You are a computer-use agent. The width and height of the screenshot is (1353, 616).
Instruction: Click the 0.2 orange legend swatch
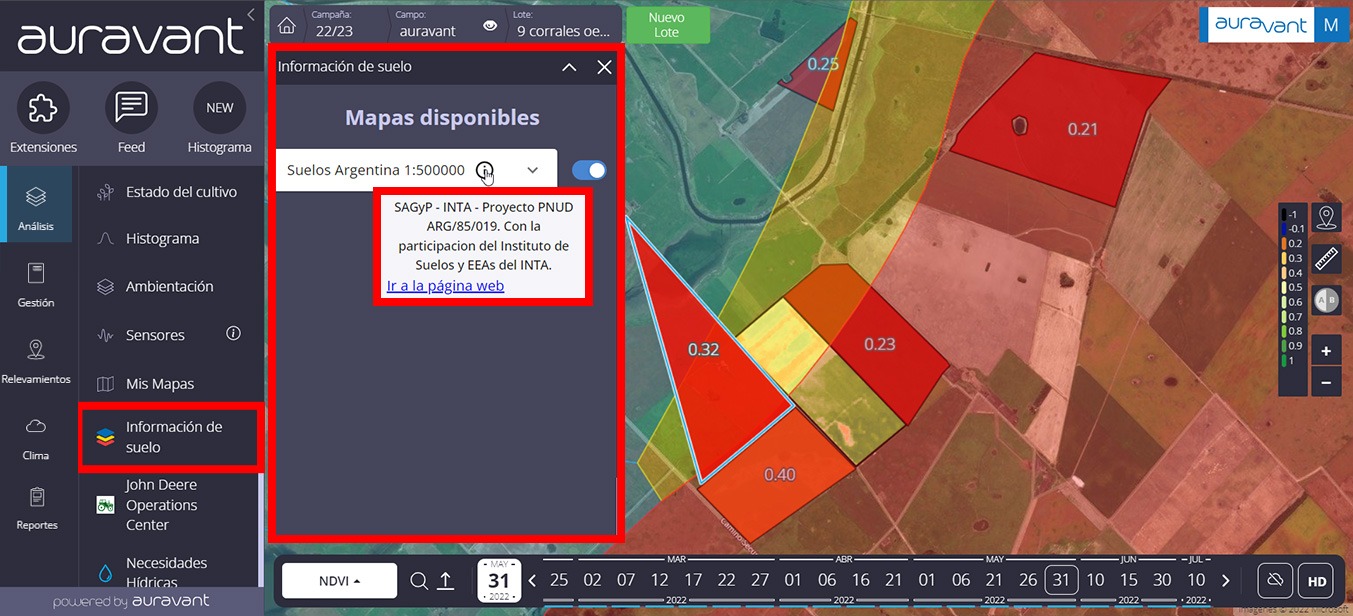(1285, 243)
